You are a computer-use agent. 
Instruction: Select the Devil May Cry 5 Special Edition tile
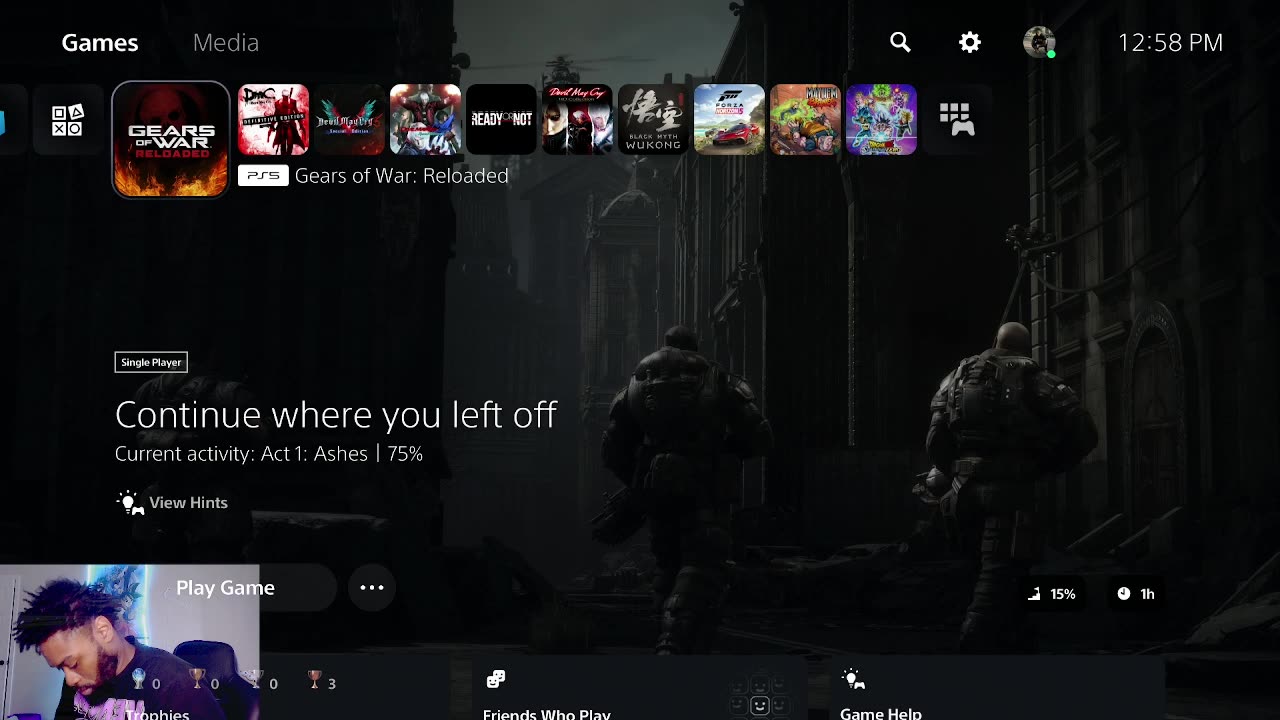click(x=350, y=120)
